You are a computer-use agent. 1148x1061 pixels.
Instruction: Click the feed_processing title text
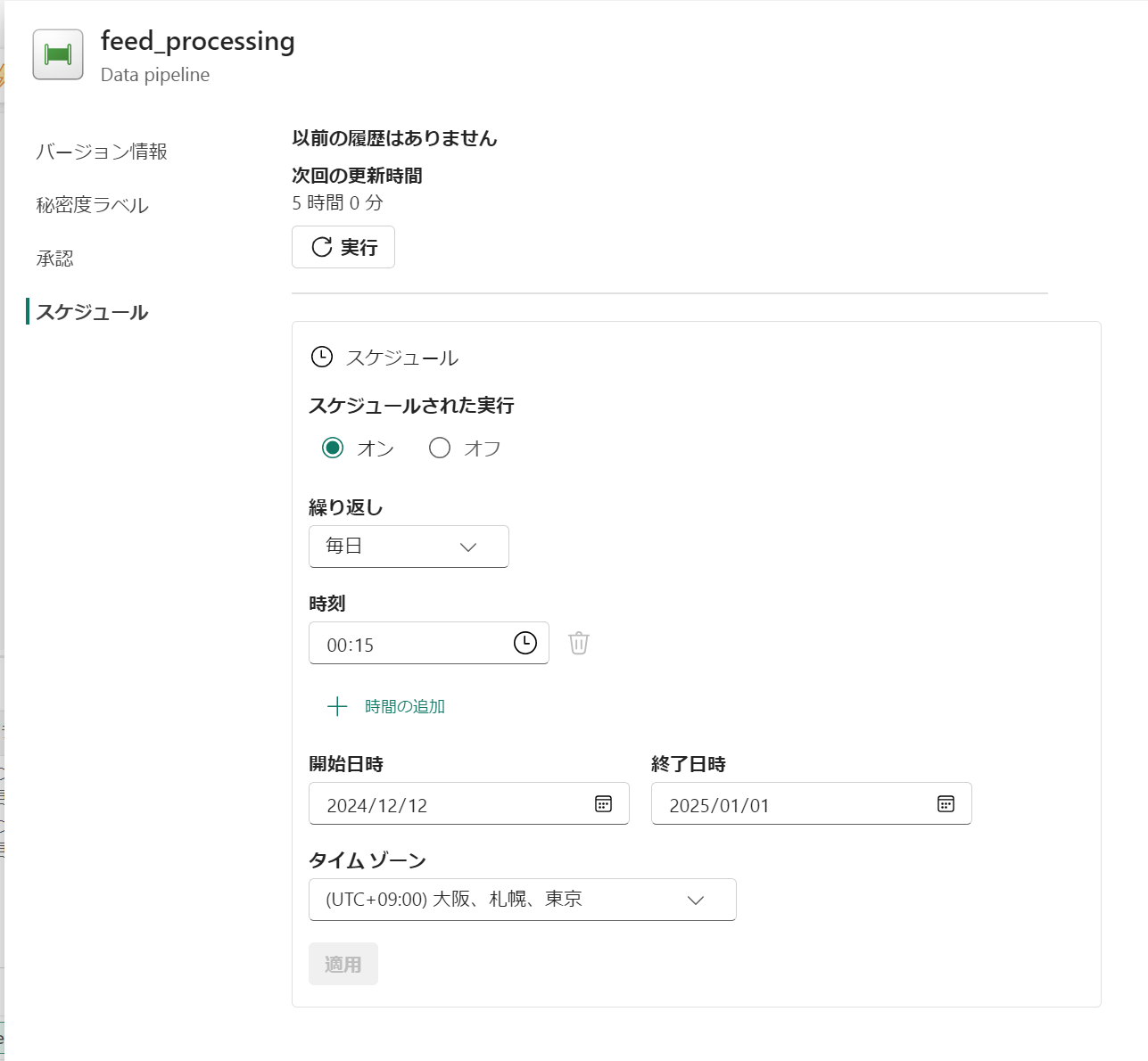[198, 42]
